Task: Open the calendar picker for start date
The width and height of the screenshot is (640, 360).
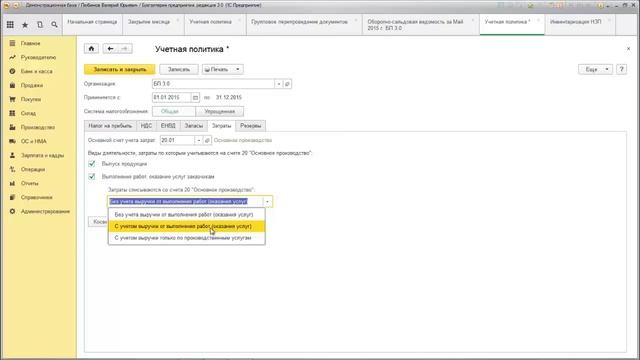Action: coord(195,98)
